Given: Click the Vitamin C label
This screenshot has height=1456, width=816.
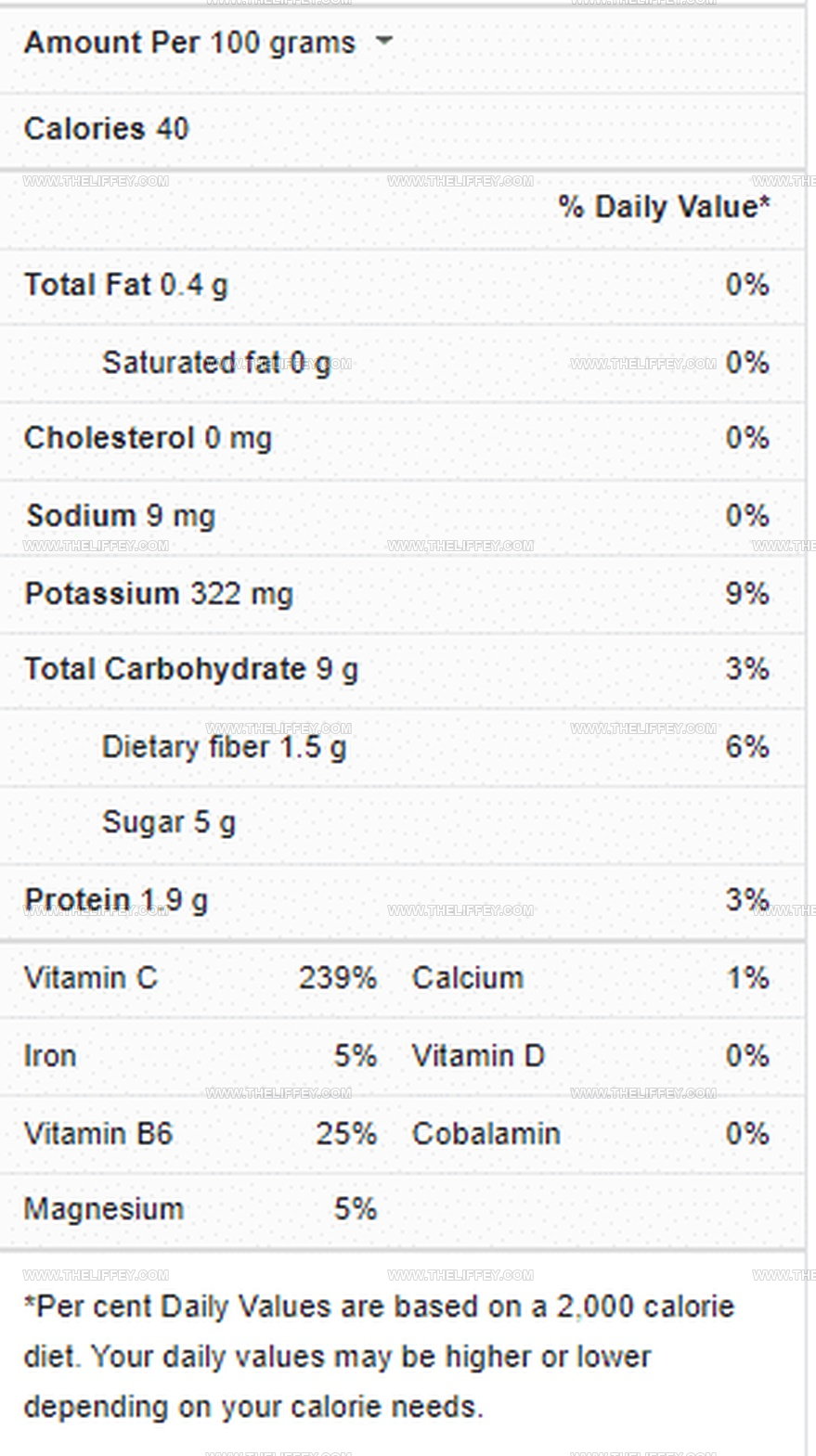Looking at the screenshot, I should [91, 978].
